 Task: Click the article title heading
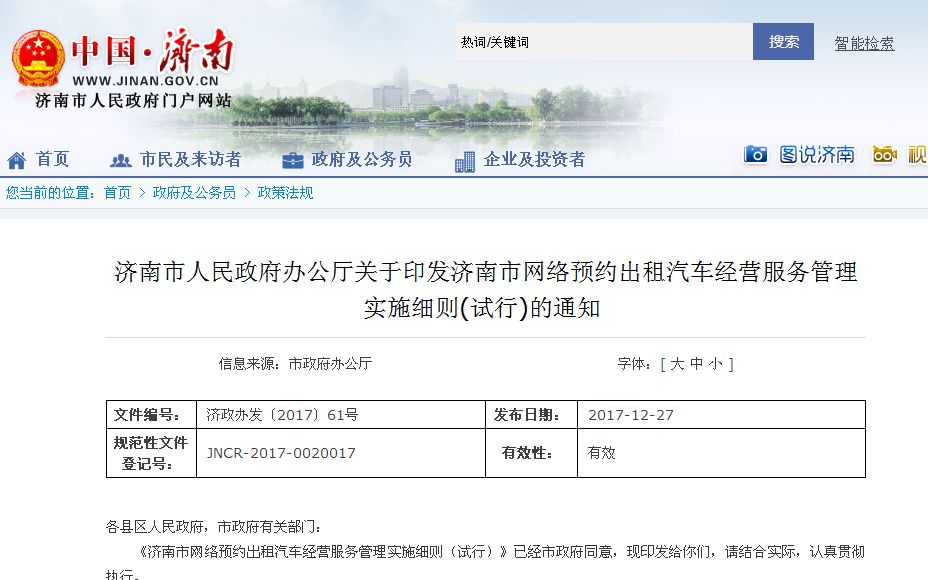tap(486, 290)
